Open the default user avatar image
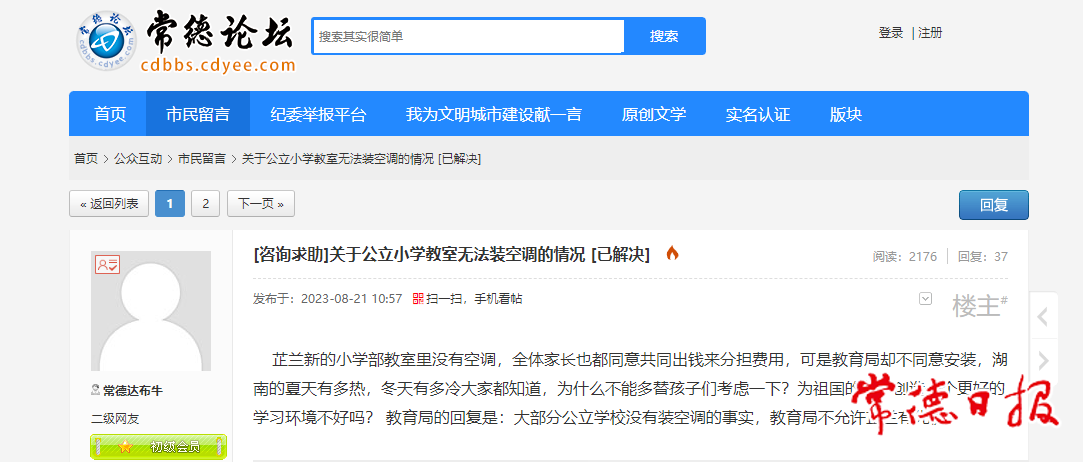 click(151, 311)
